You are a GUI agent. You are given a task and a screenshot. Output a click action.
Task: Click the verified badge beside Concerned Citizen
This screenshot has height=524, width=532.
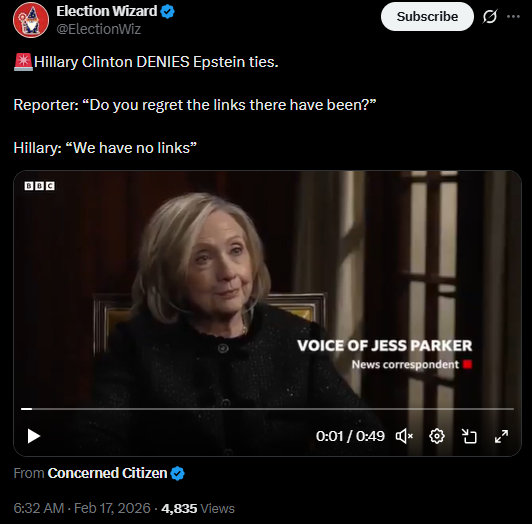(x=177, y=473)
